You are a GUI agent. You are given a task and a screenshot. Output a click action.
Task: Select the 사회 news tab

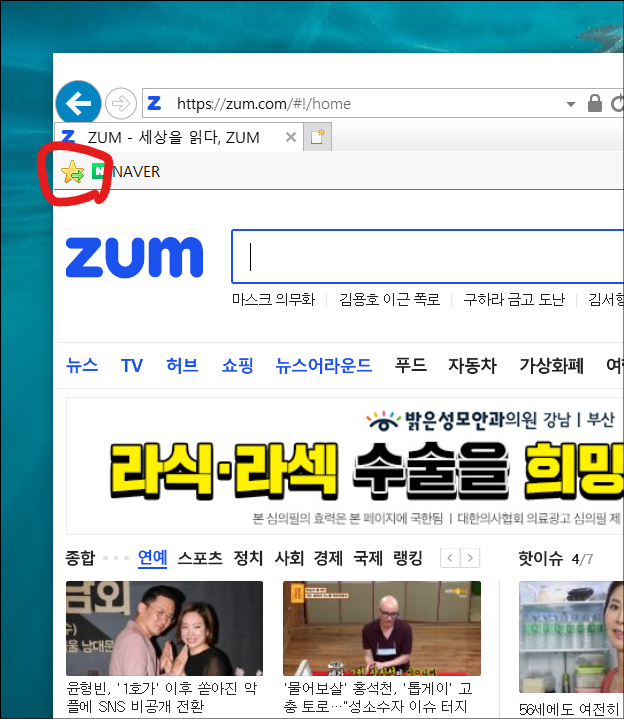[x=289, y=558]
